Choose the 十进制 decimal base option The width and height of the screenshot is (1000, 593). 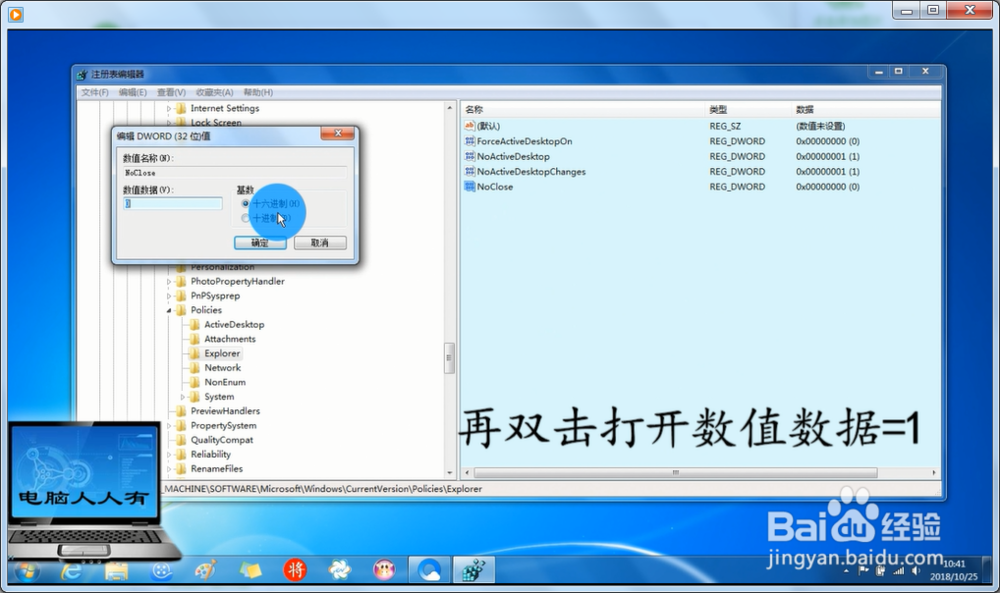[247, 218]
